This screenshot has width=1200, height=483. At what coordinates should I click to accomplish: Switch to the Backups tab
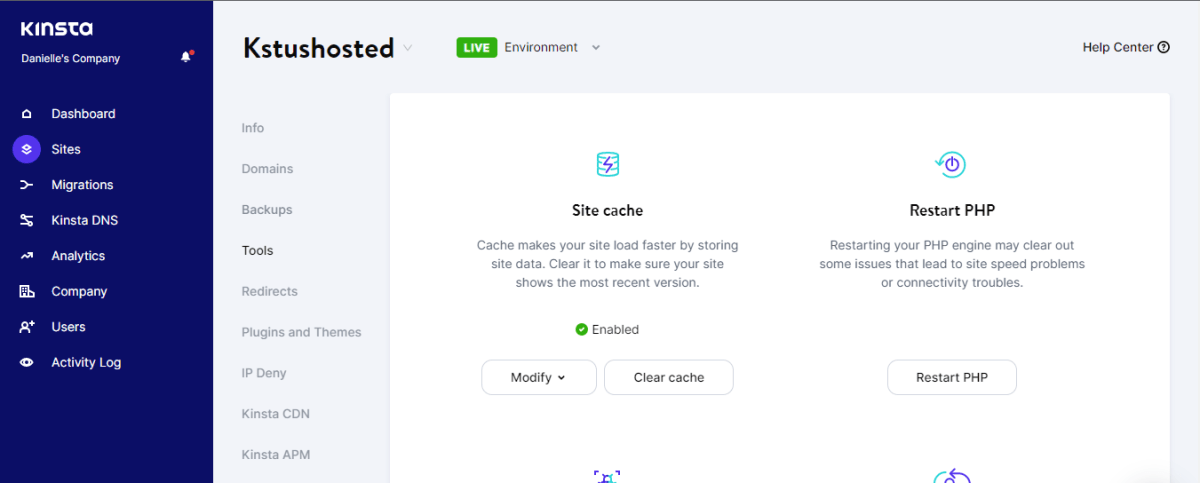(267, 210)
